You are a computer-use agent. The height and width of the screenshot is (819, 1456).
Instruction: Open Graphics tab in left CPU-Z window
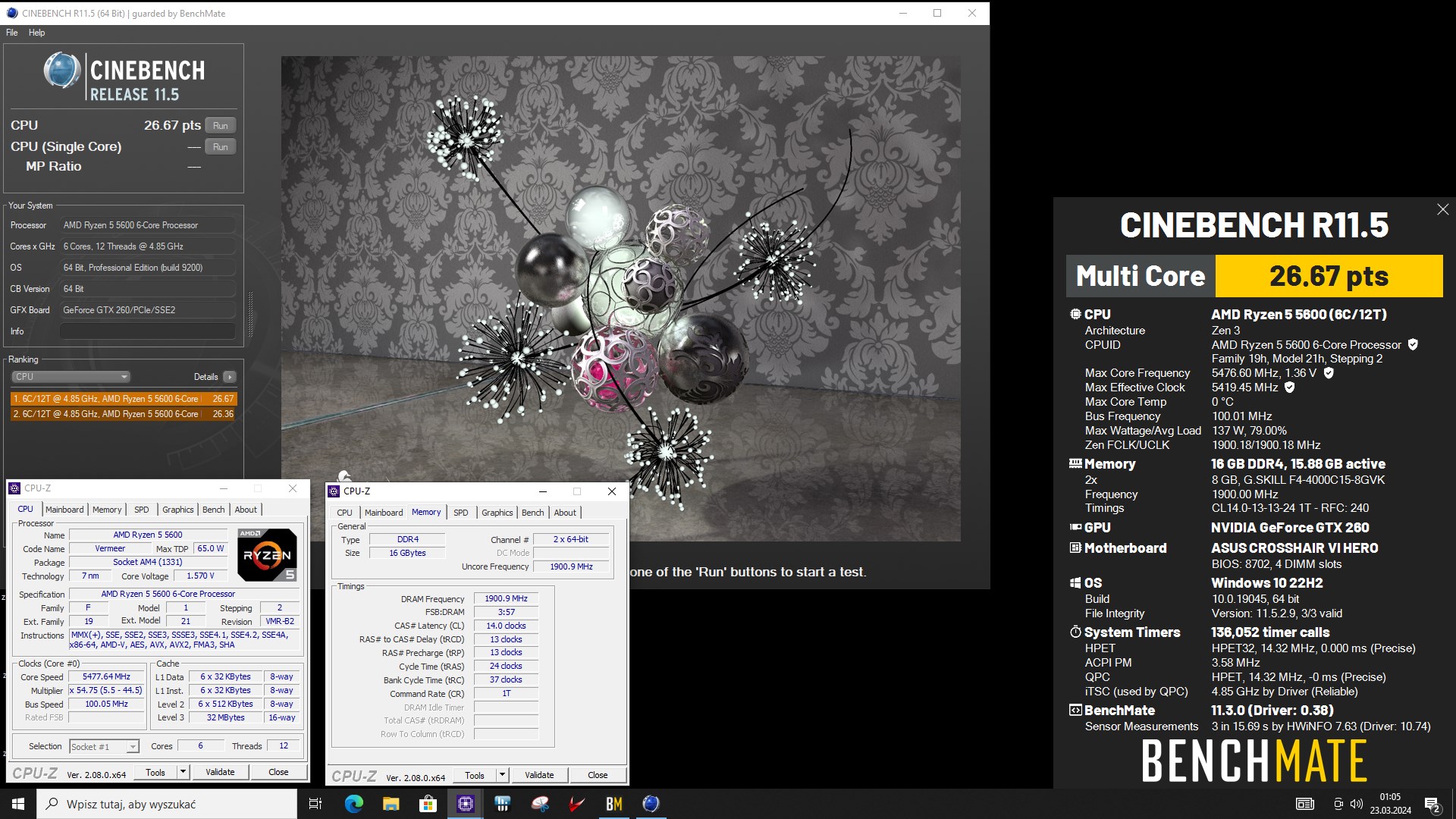(x=178, y=510)
